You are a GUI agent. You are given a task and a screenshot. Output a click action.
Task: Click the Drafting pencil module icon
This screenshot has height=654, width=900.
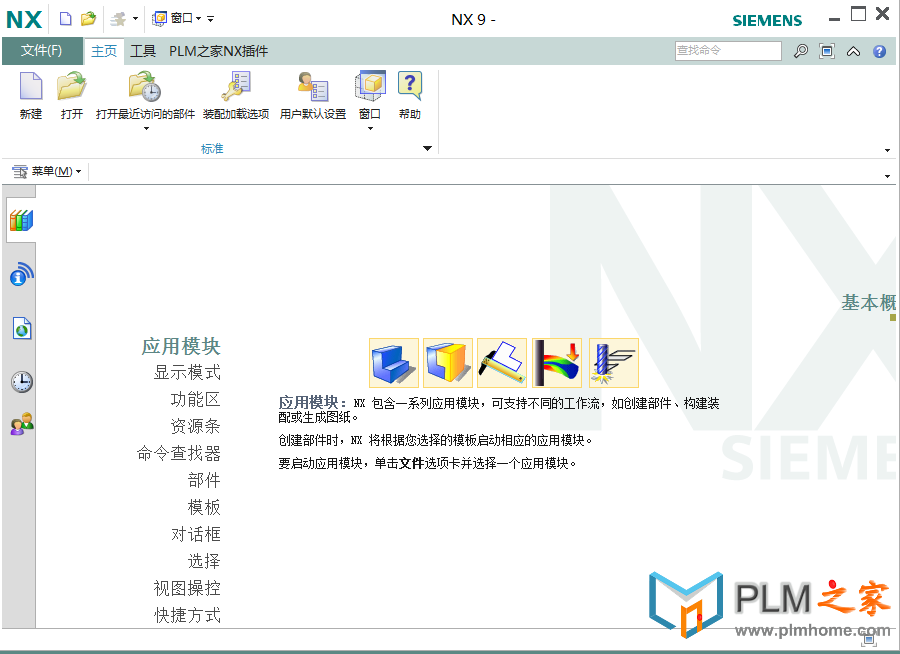(502, 363)
